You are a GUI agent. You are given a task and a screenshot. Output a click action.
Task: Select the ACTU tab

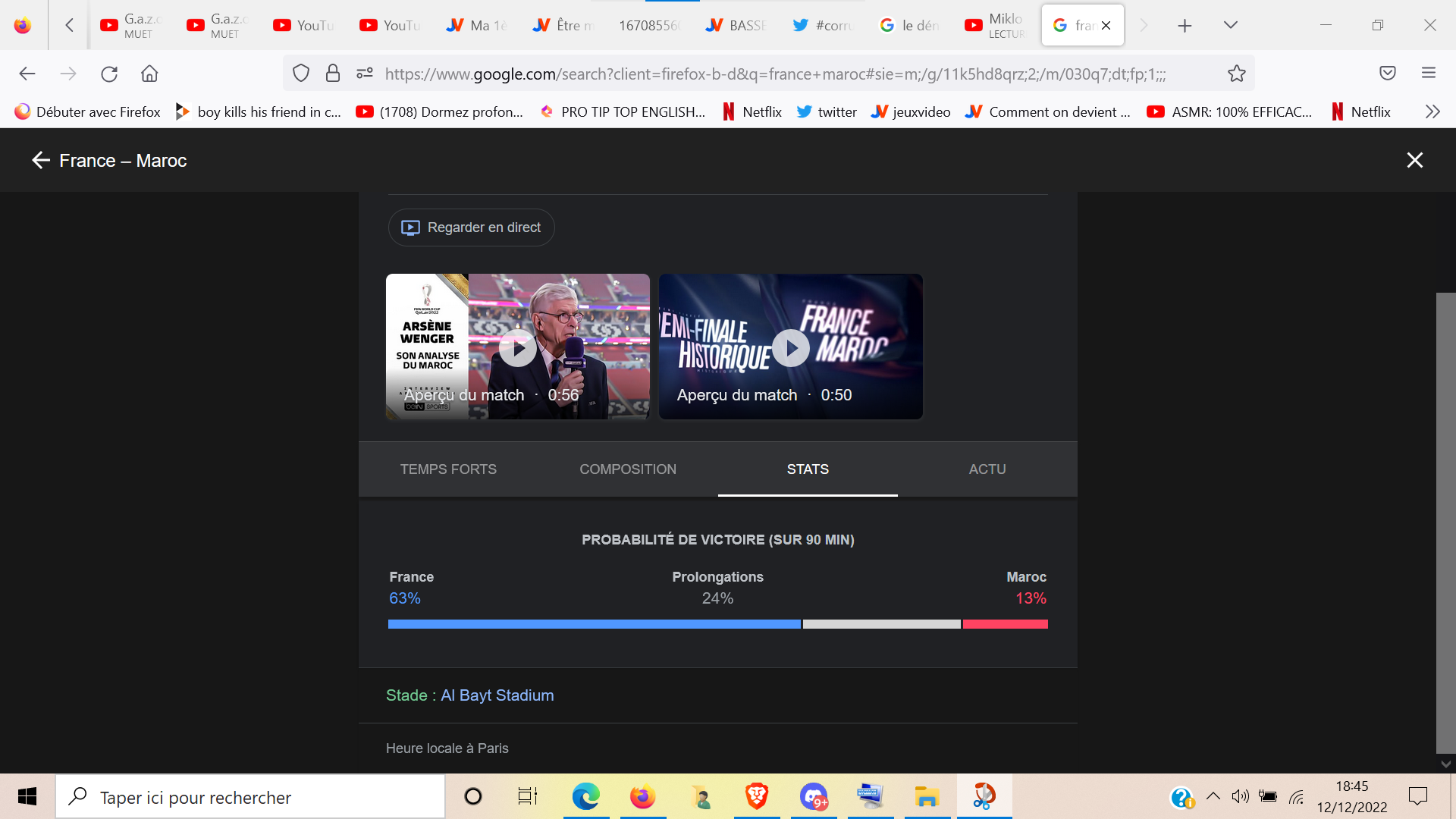tap(987, 469)
